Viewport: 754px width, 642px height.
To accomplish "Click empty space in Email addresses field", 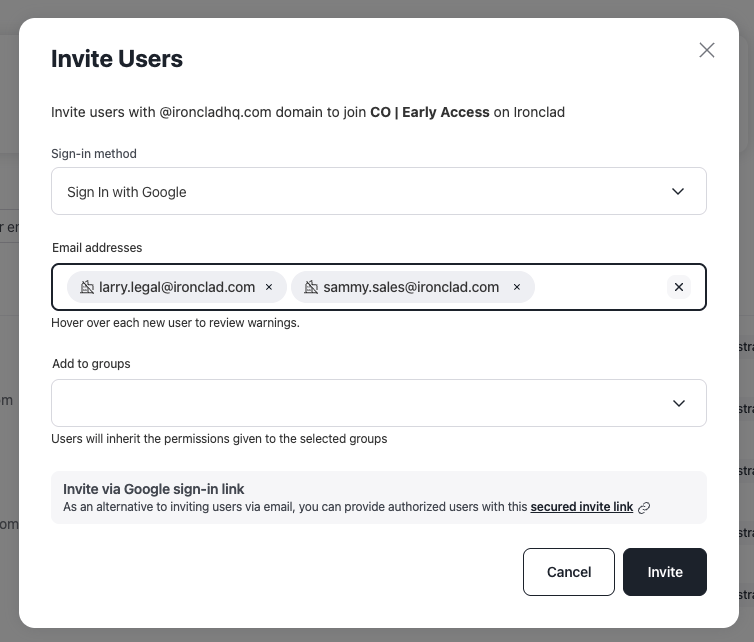I will coord(600,287).
